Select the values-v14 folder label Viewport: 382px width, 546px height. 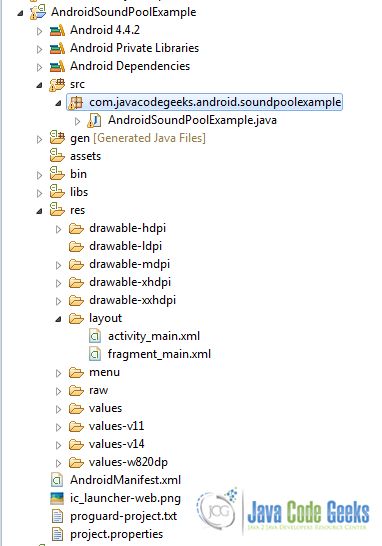(116, 444)
